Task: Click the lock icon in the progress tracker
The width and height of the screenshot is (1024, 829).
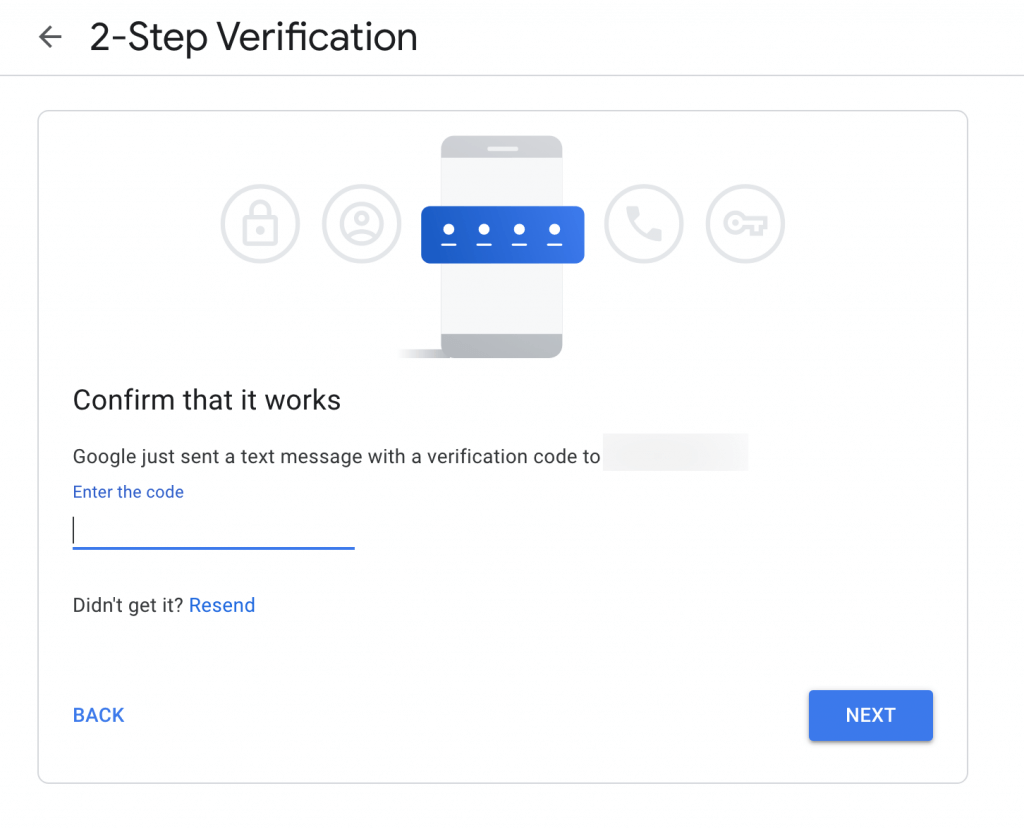Action: click(260, 224)
